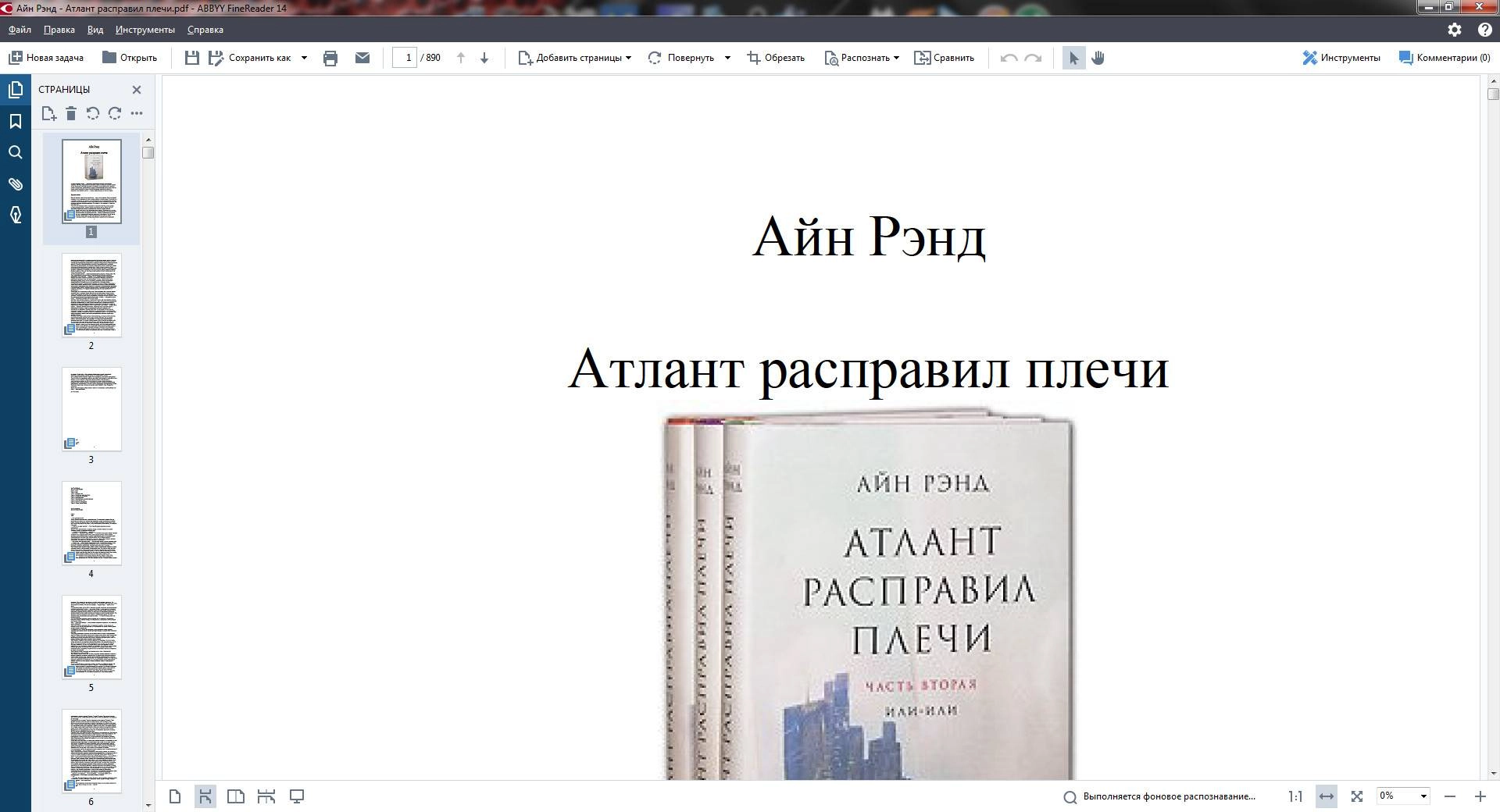Screen dimensions: 1500x812
Task: Toggle fit to width zoom
Action: (x=1327, y=796)
